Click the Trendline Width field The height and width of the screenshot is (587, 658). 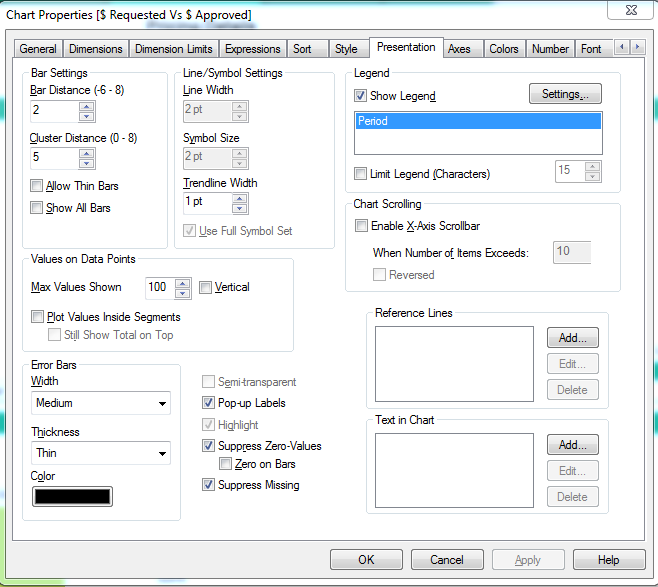pyautogui.click(x=208, y=203)
